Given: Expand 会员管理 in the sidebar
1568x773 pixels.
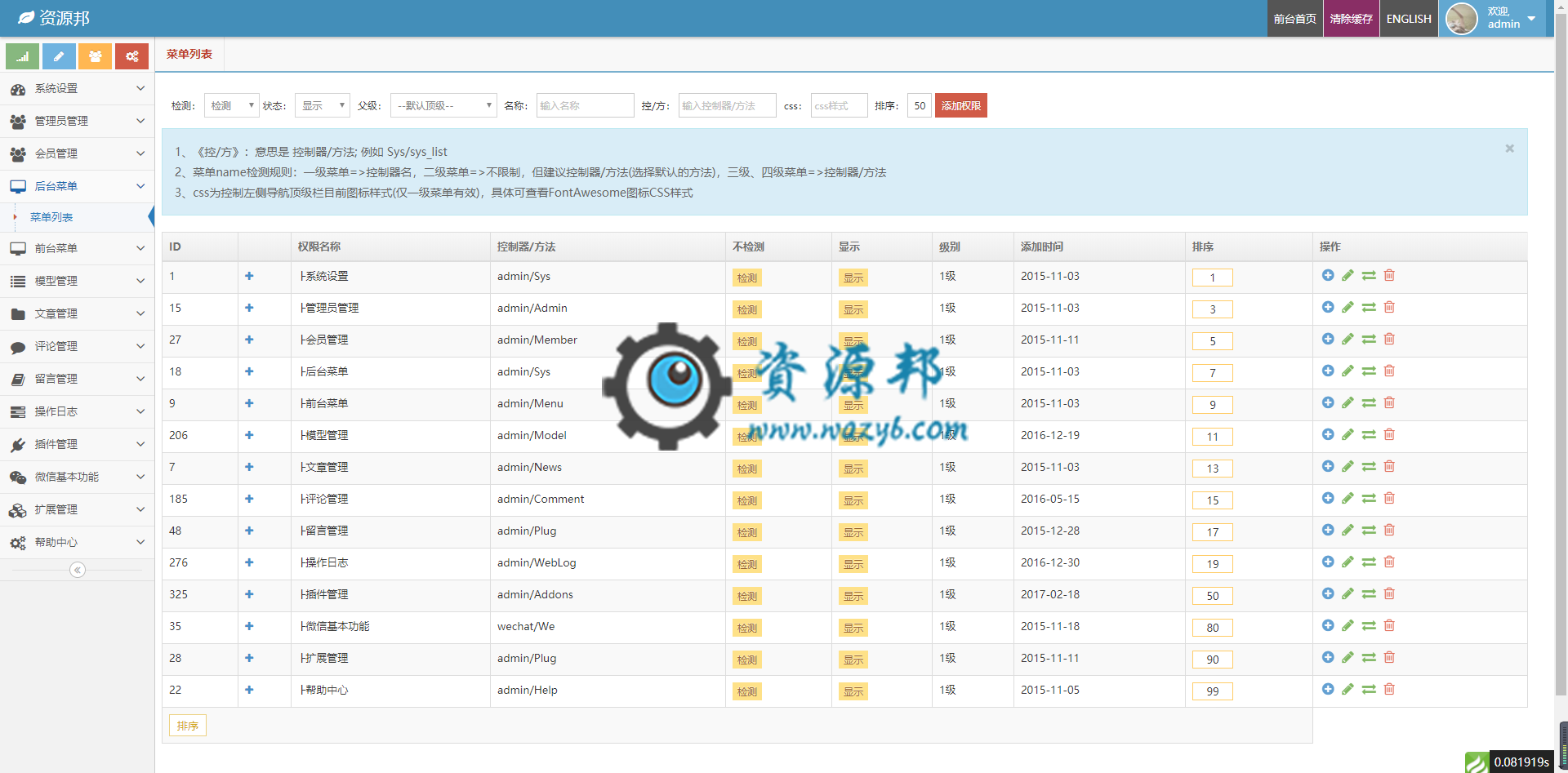Looking at the screenshot, I should click(77, 153).
